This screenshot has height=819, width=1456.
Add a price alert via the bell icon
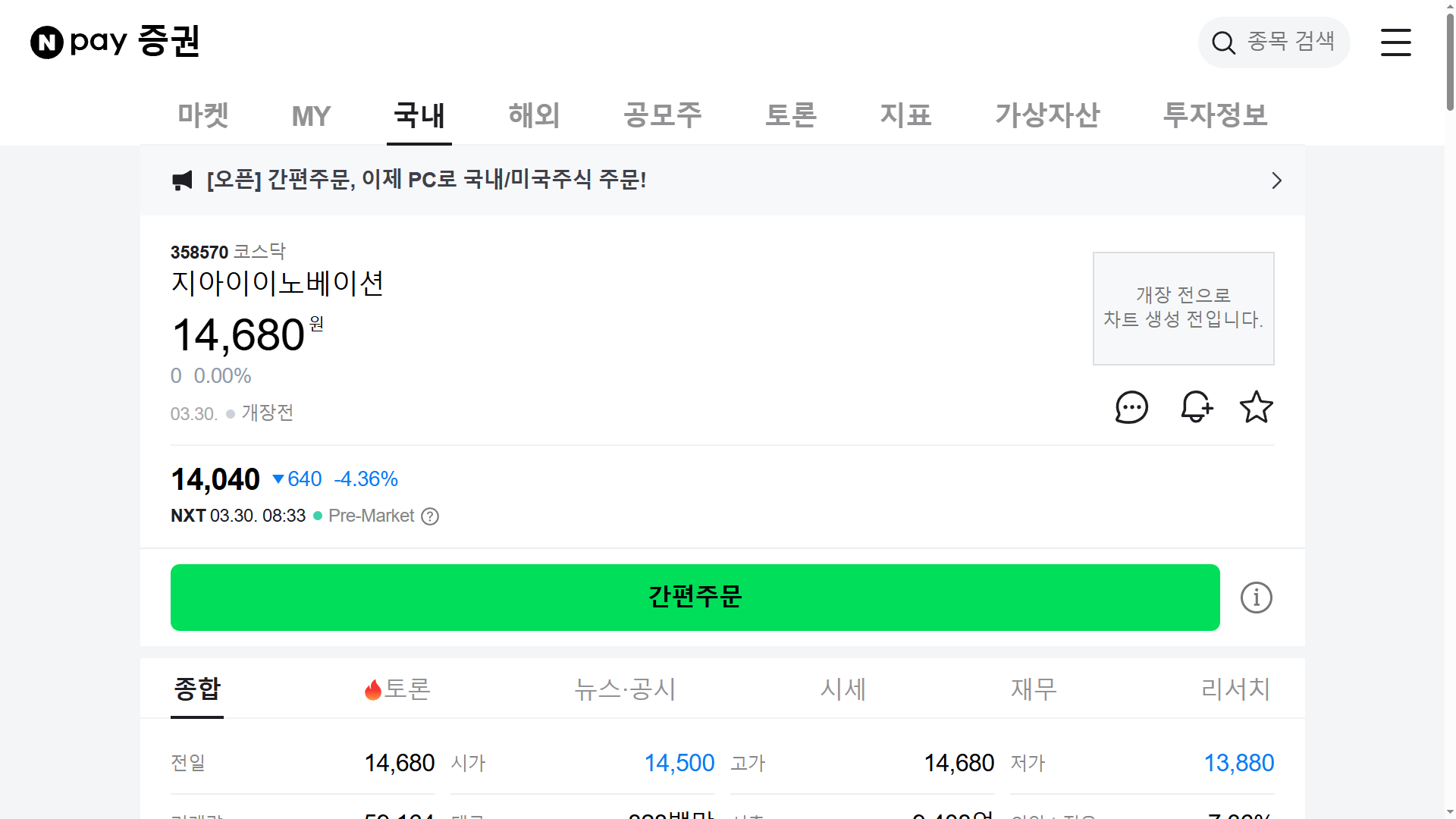[1197, 407]
